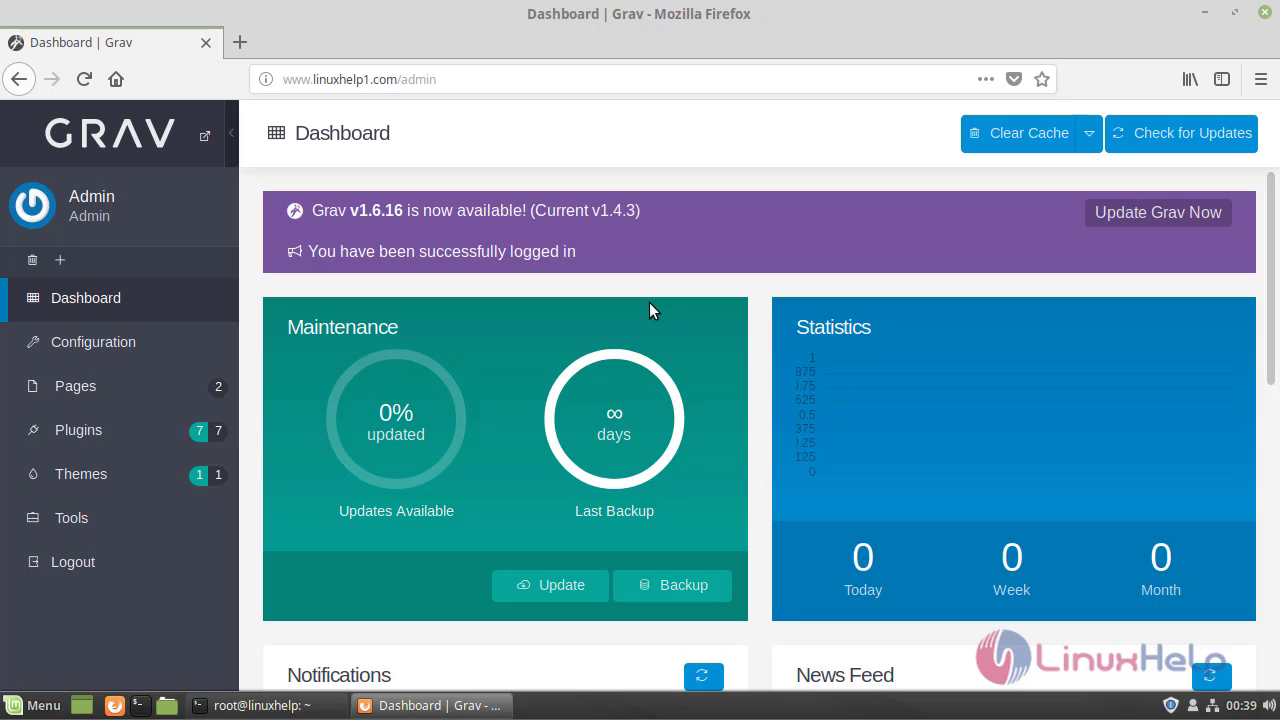Click the clock showing 00:39
Image resolution: width=1280 pixels, height=720 pixels.
coord(1241,705)
